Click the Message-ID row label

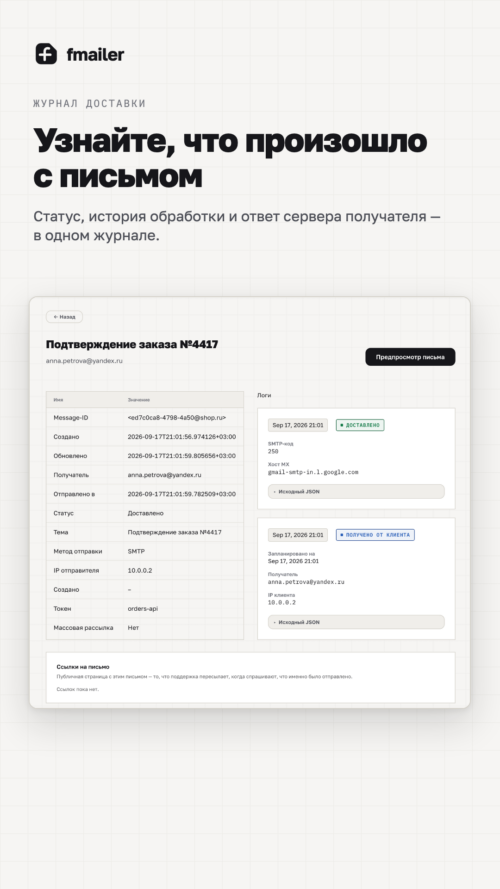coord(71,418)
